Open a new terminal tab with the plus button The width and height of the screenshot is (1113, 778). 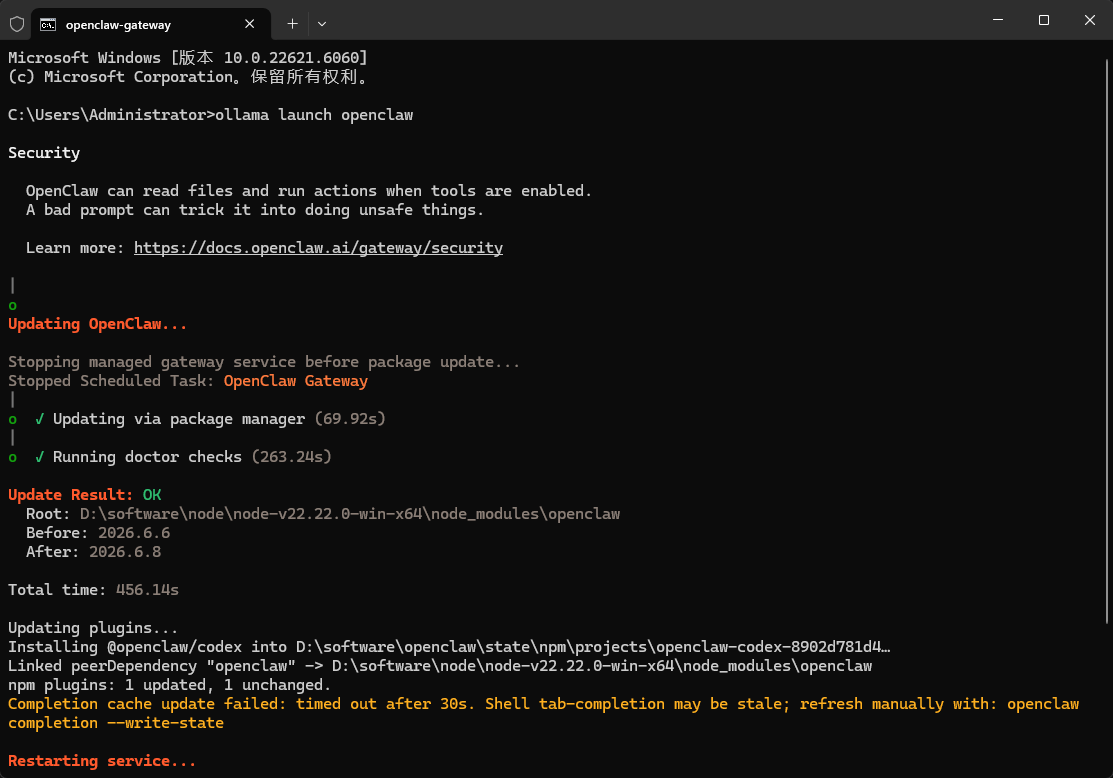pos(292,24)
